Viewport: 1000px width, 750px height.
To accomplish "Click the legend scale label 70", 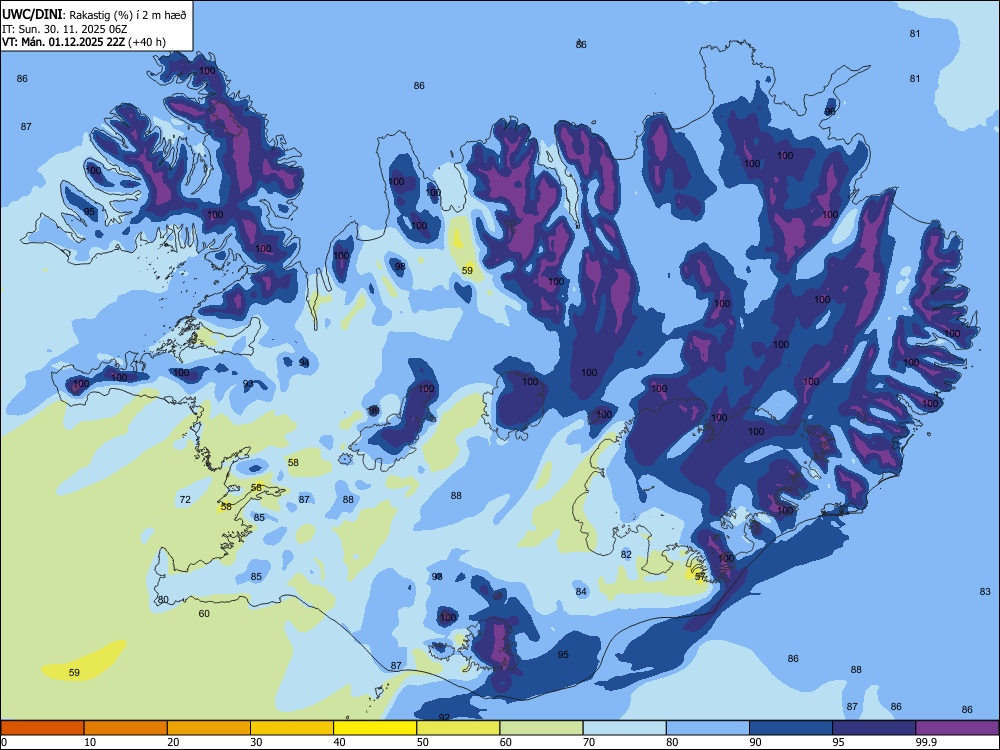I will coord(589,742).
